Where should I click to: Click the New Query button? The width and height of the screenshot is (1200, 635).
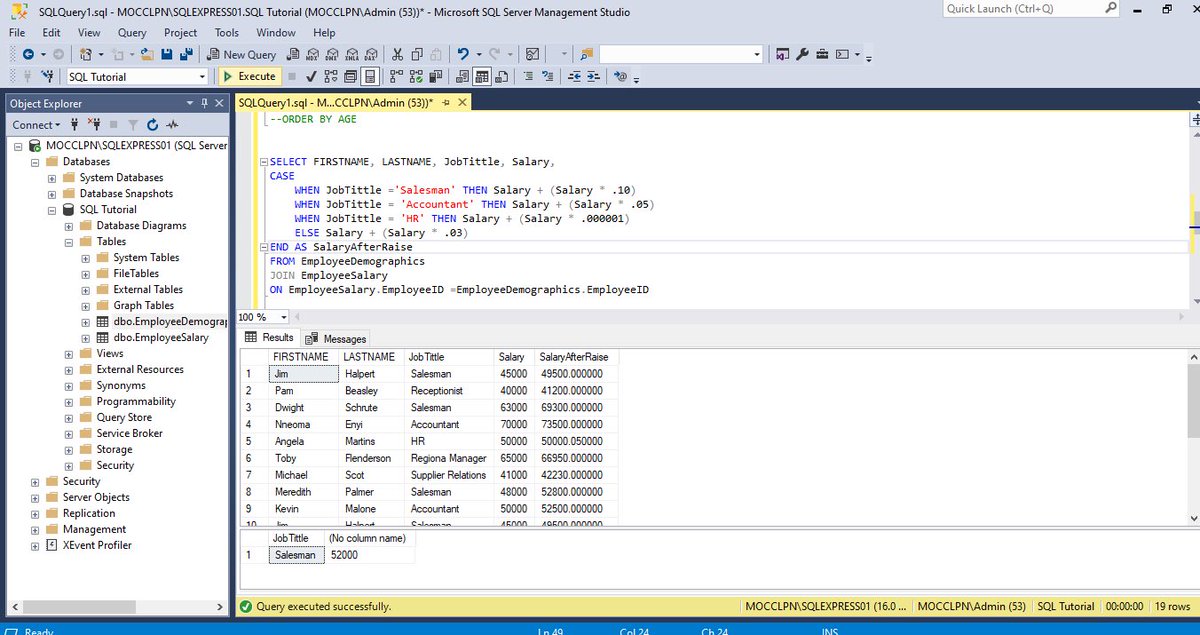click(x=243, y=54)
